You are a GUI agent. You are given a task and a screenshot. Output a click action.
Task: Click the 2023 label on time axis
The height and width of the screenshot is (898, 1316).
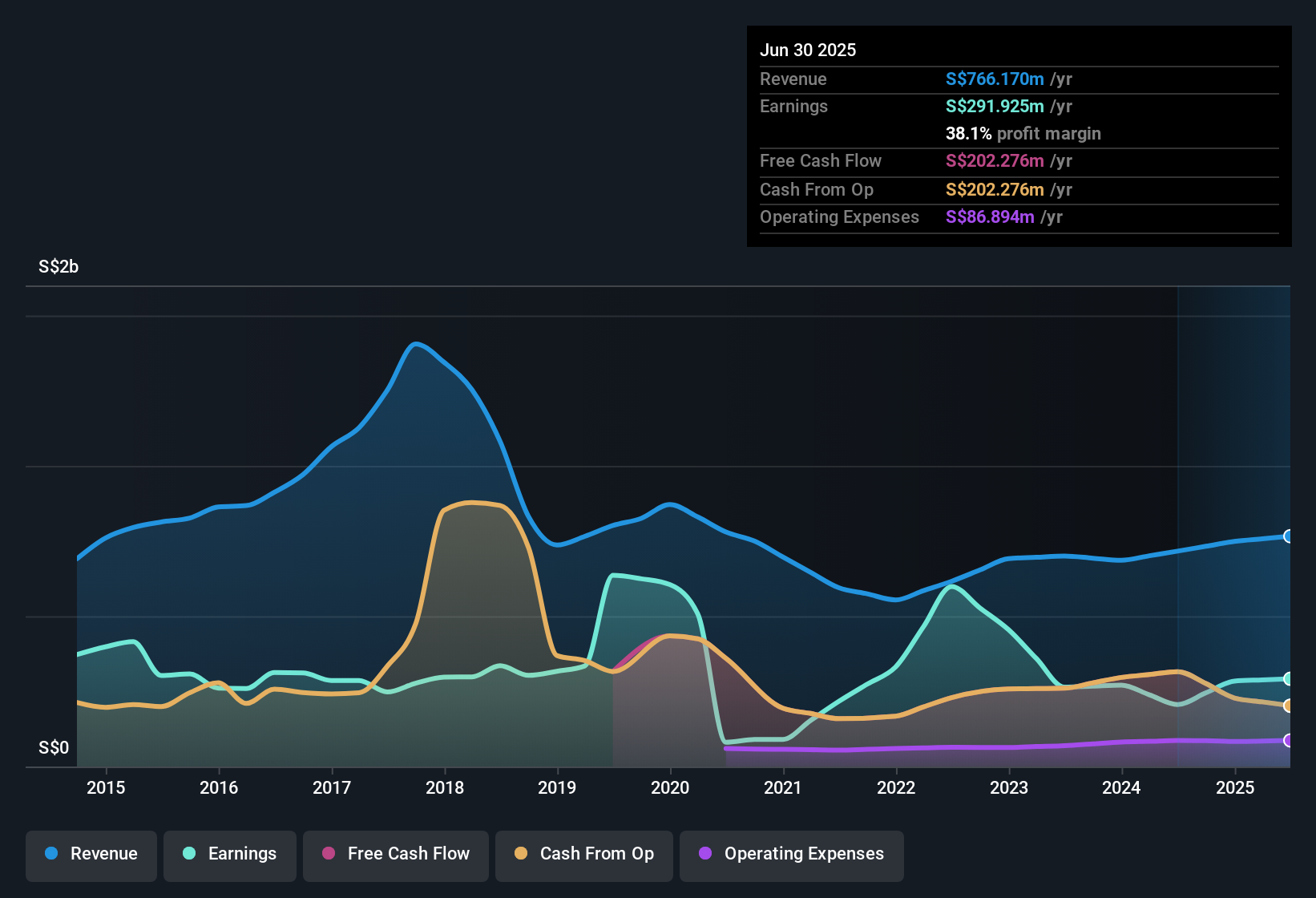tap(1009, 787)
